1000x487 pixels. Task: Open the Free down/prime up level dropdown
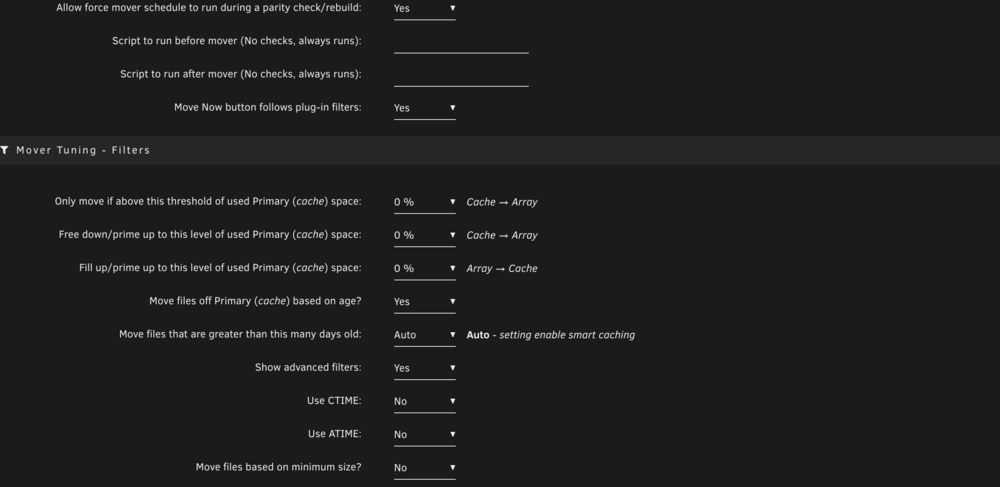(425, 236)
